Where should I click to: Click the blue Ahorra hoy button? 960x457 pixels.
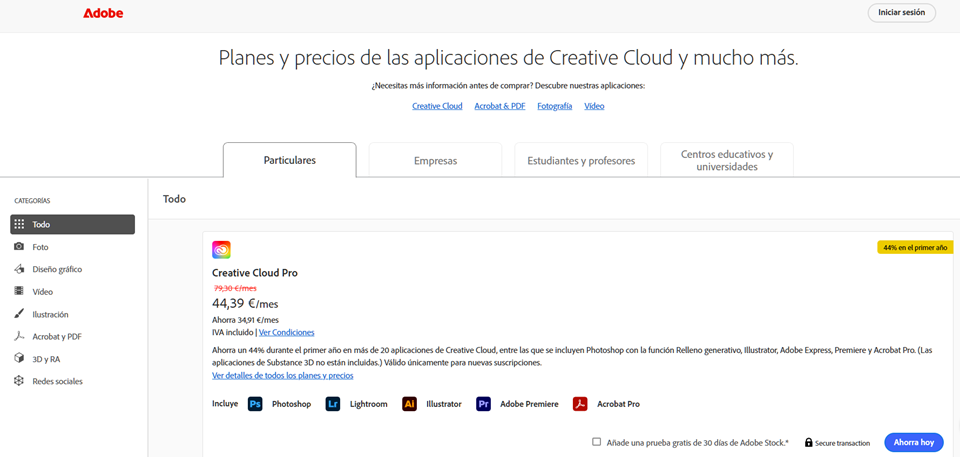point(913,442)
